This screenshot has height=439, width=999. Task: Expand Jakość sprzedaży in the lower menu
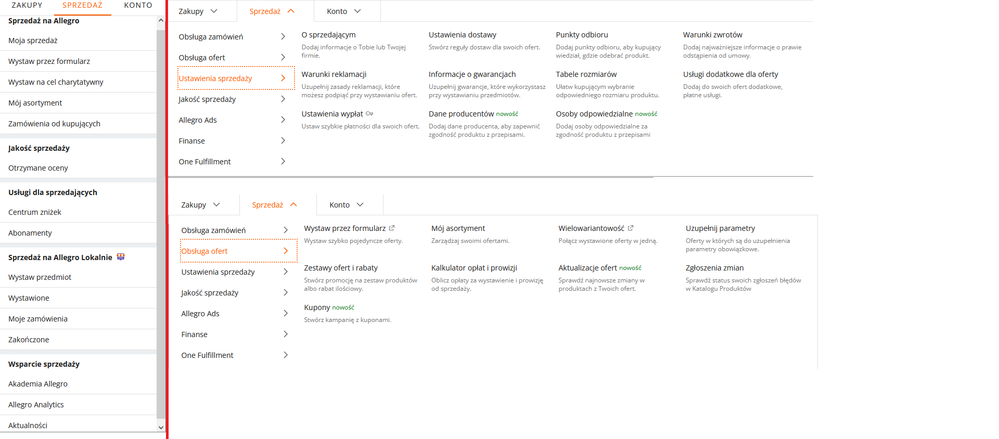(234, 293)
